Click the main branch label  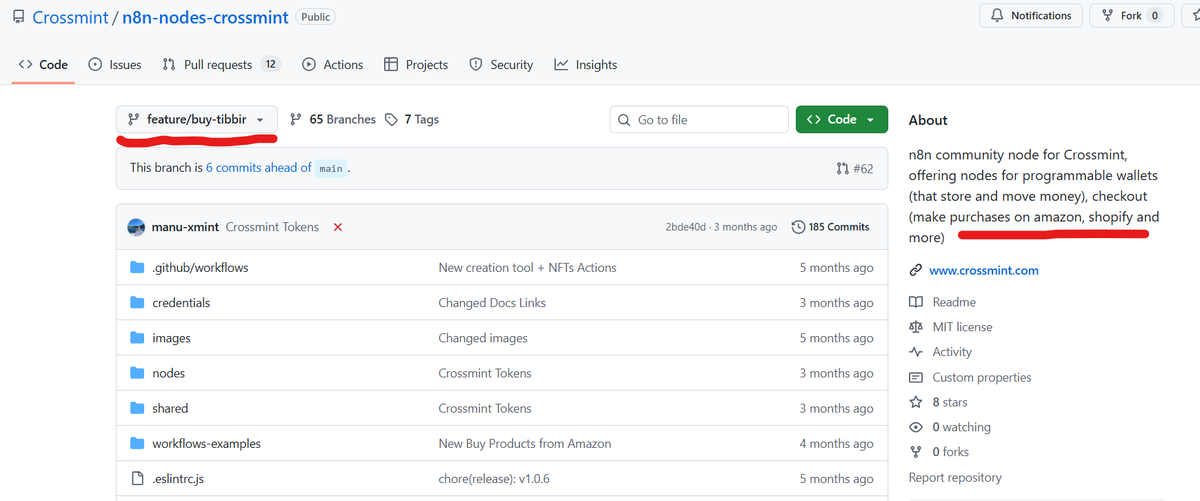pos(330,169)
